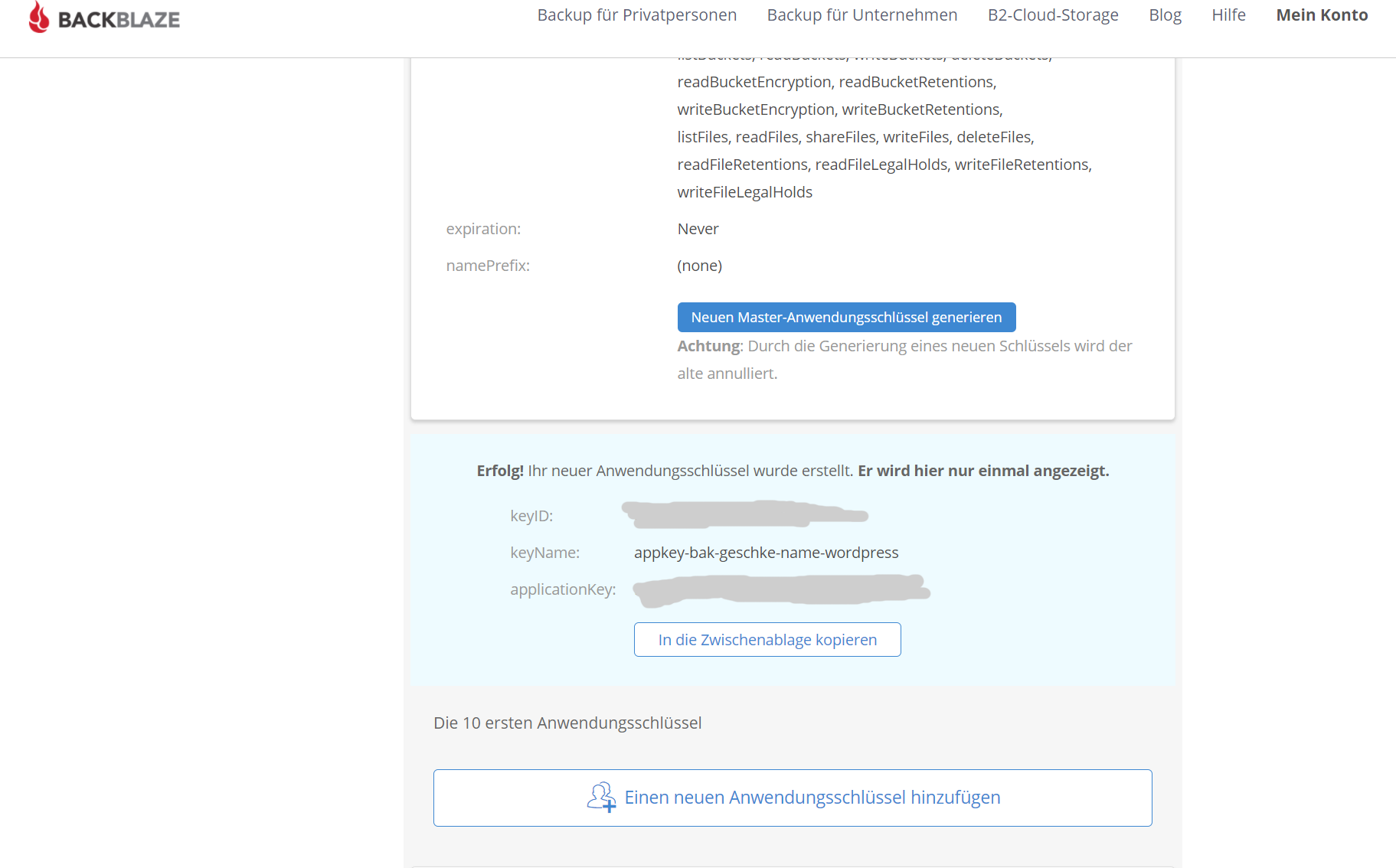Click the add-user icon beside new key text
The width and height of the screenshot is (1396, 868).
tap(601, 798)
